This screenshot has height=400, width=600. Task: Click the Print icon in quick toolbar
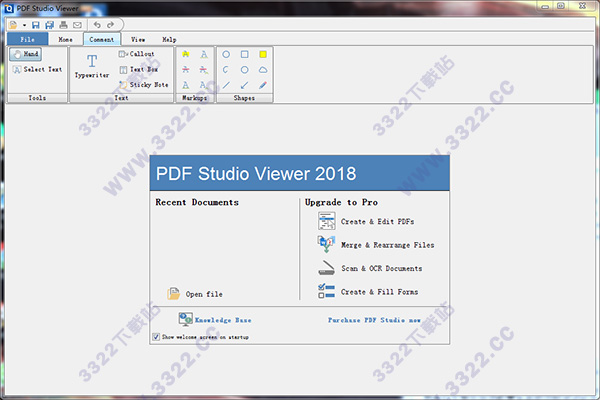(x=64, y=25)
